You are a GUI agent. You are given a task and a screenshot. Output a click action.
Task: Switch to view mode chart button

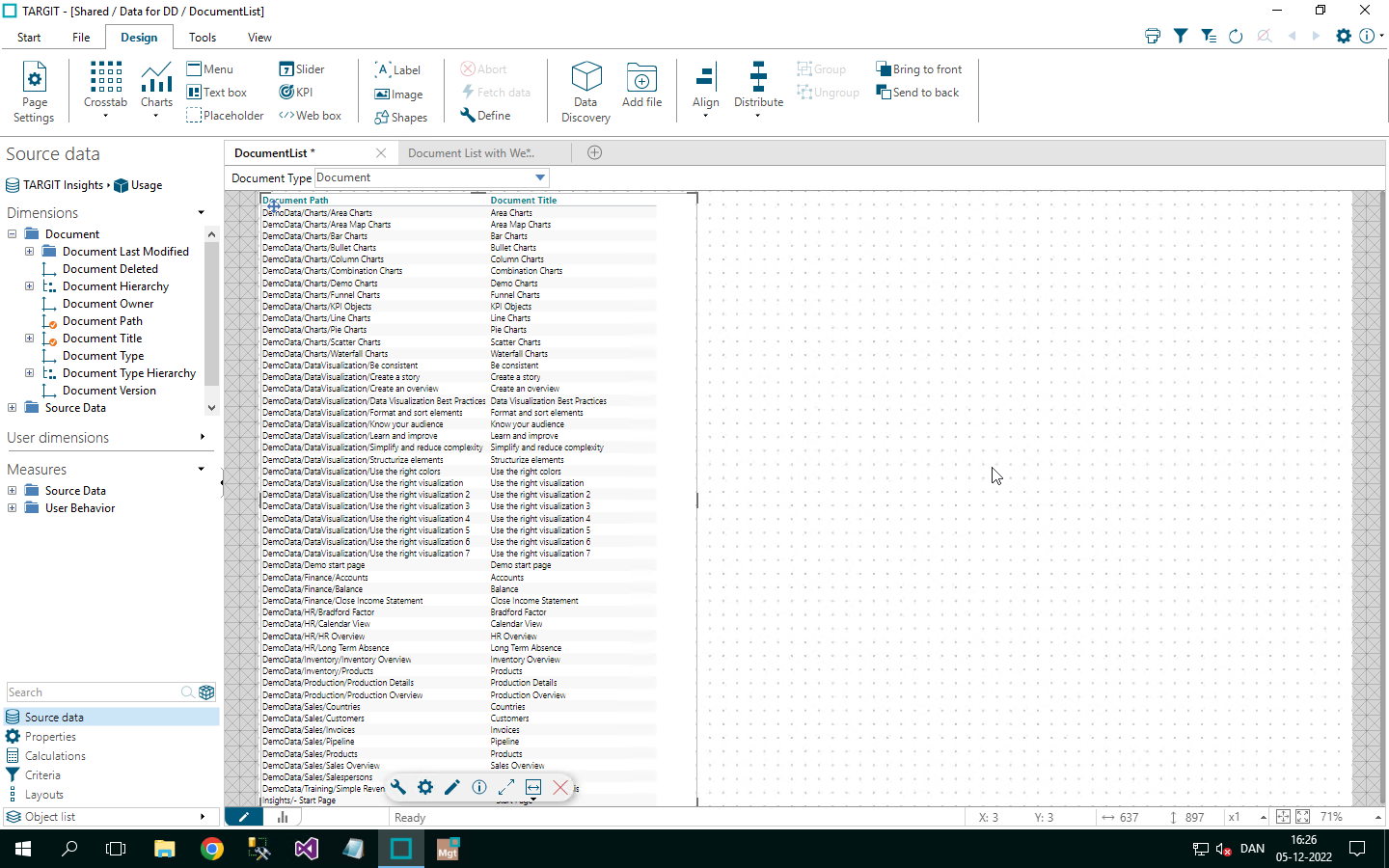coord(283,817)
